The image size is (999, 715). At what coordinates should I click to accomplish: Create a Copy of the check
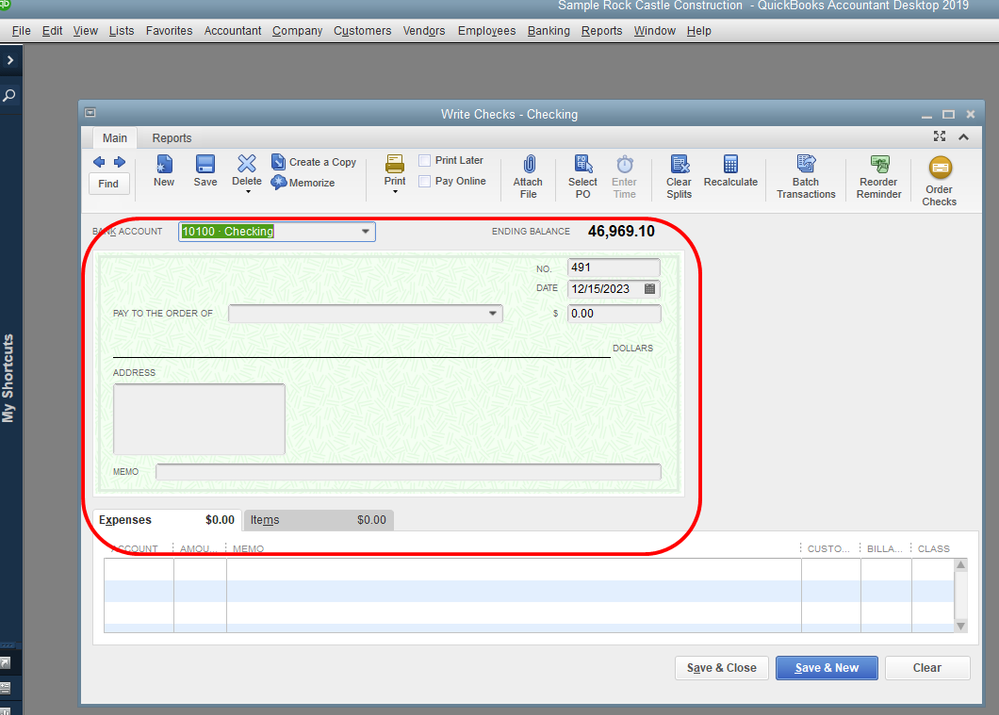pos(313,162)
